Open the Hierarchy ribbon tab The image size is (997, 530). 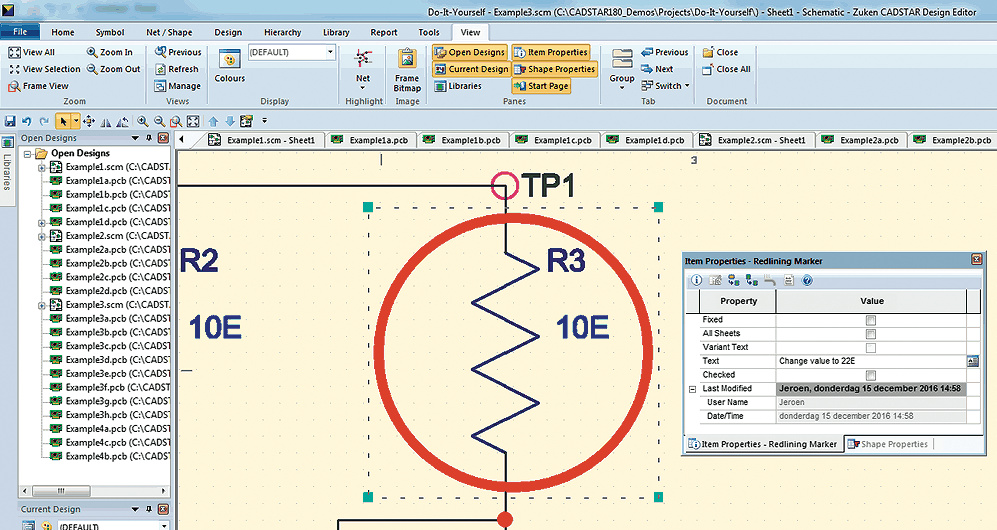click(281, 32)
